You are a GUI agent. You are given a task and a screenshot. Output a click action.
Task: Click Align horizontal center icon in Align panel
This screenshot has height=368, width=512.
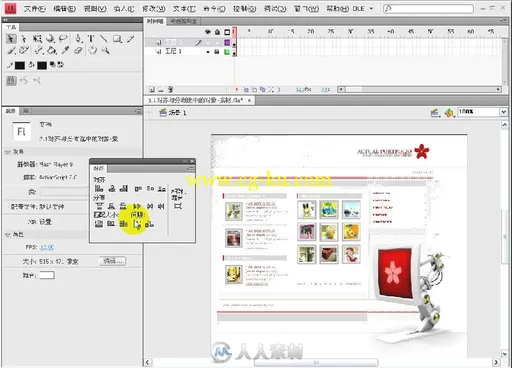point(112,189)
